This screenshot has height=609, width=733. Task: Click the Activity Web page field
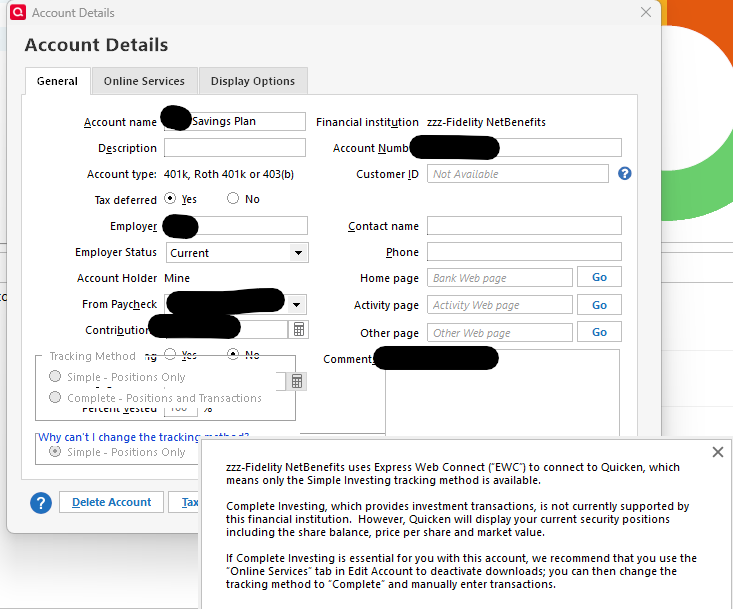pyautogui.click(x=500, y=305)
